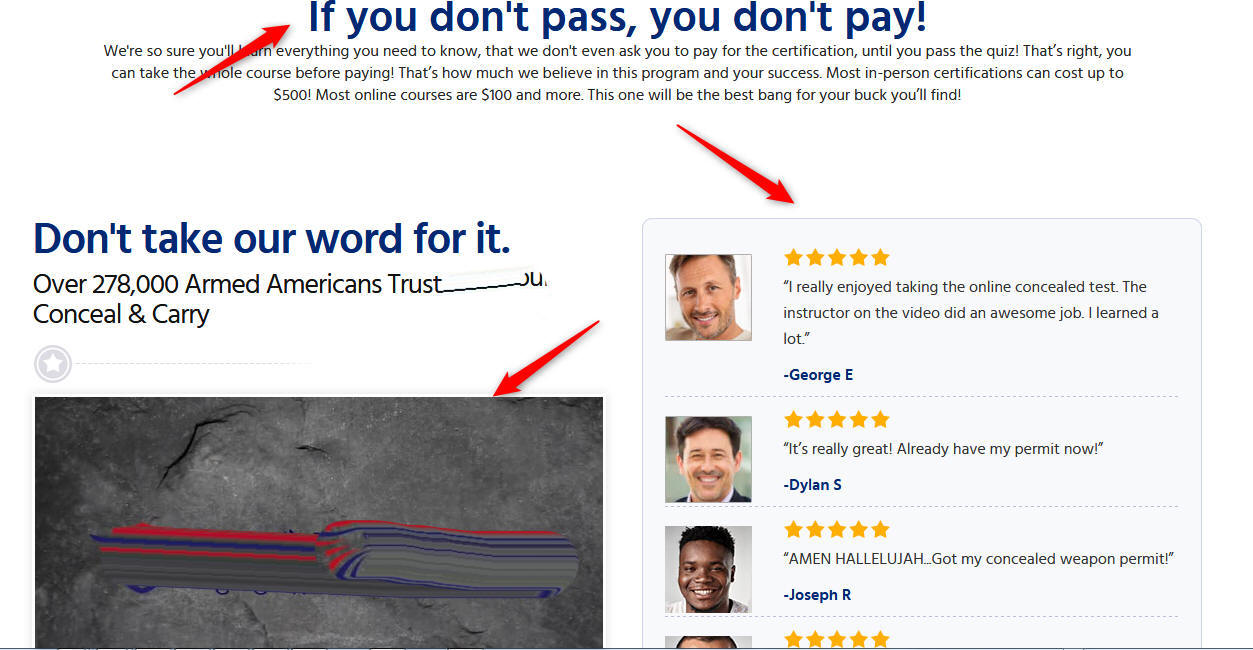Click the -Dylan S reviewer name

click(812, 485)
